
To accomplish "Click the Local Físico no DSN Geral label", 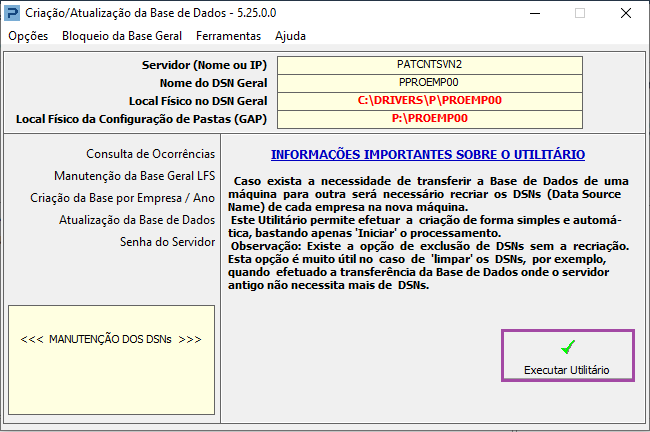I will (198, 101).
